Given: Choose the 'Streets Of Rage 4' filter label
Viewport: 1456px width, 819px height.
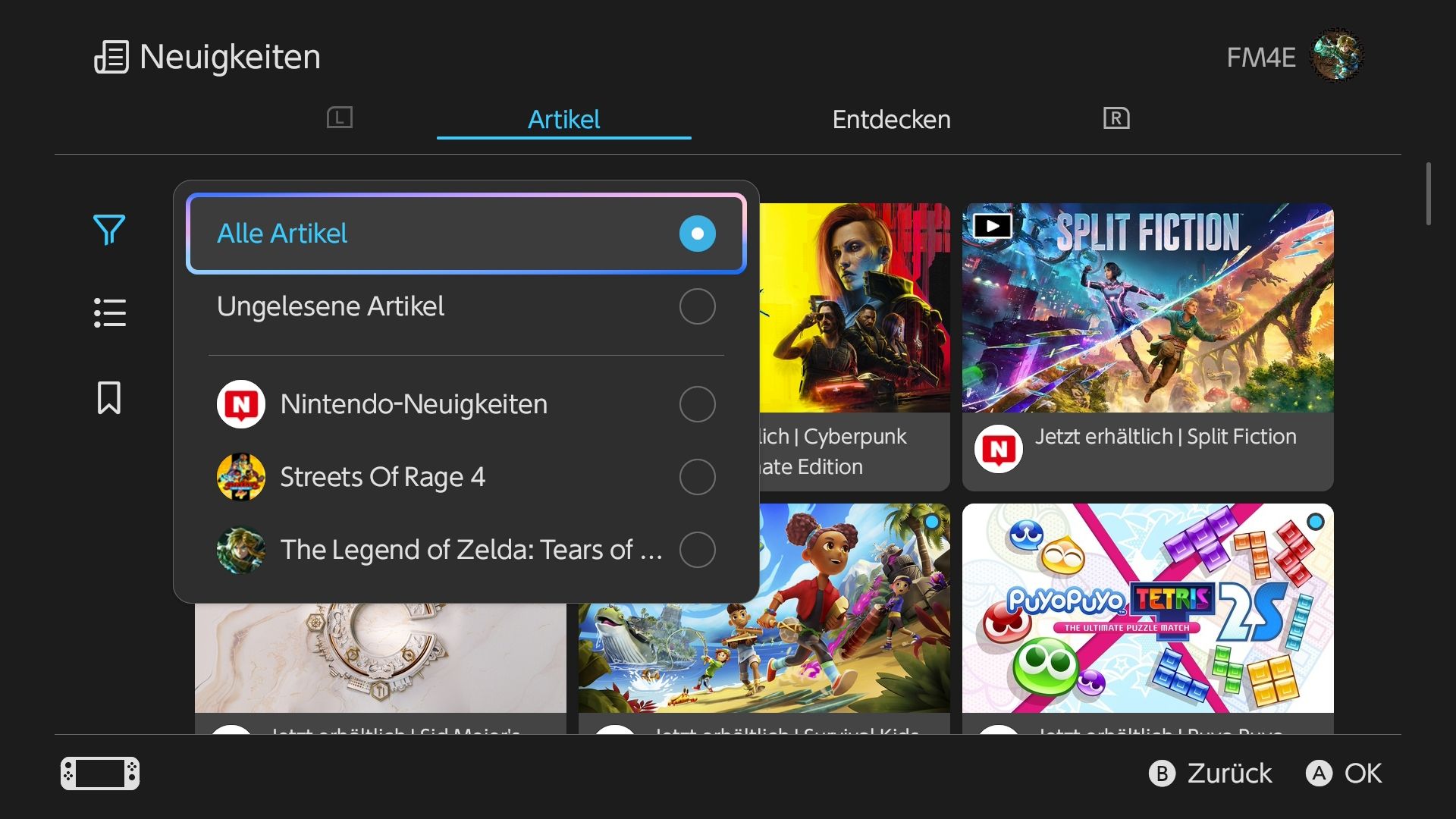Looking at the screenshot, I should [383, 477].
